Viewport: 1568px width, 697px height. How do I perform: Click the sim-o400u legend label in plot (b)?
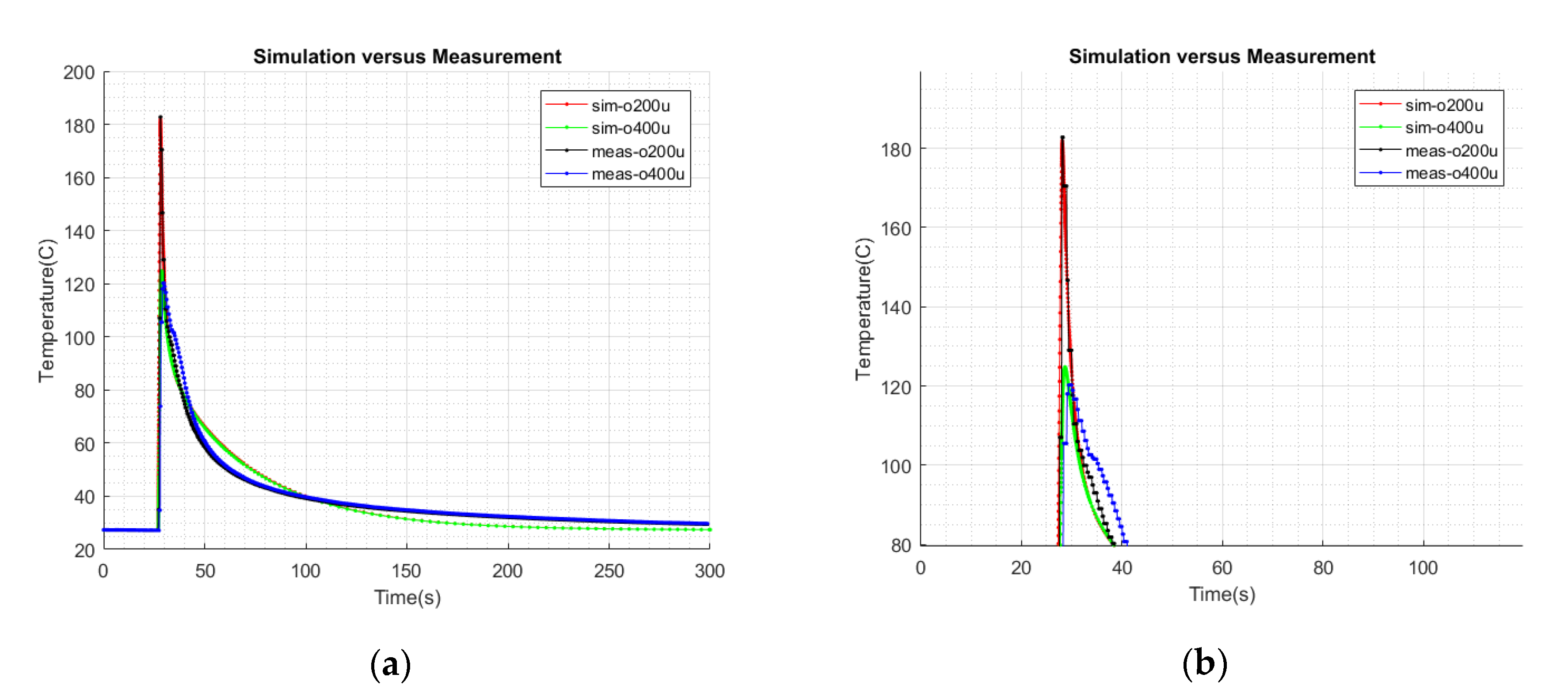1443,127
